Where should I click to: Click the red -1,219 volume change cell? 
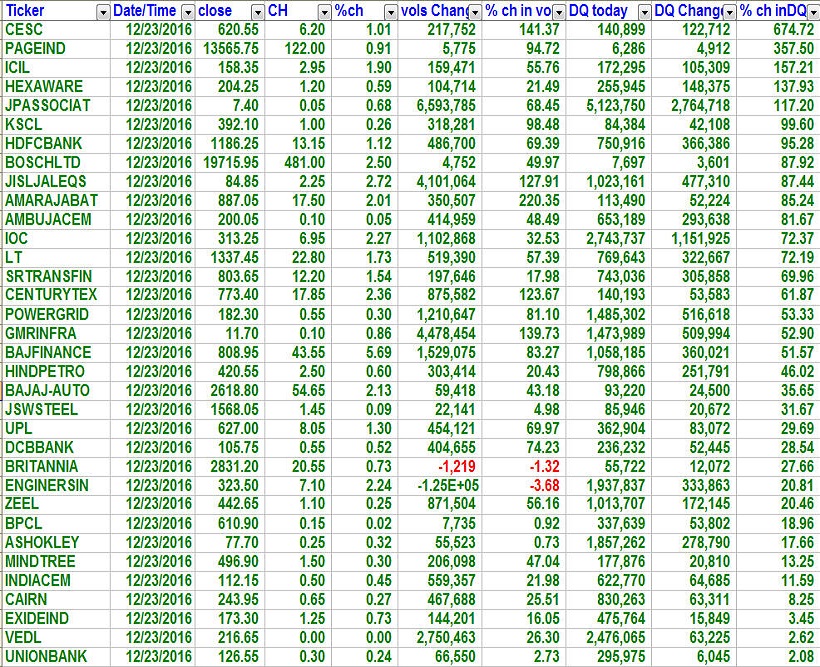[x=440, y=466]
